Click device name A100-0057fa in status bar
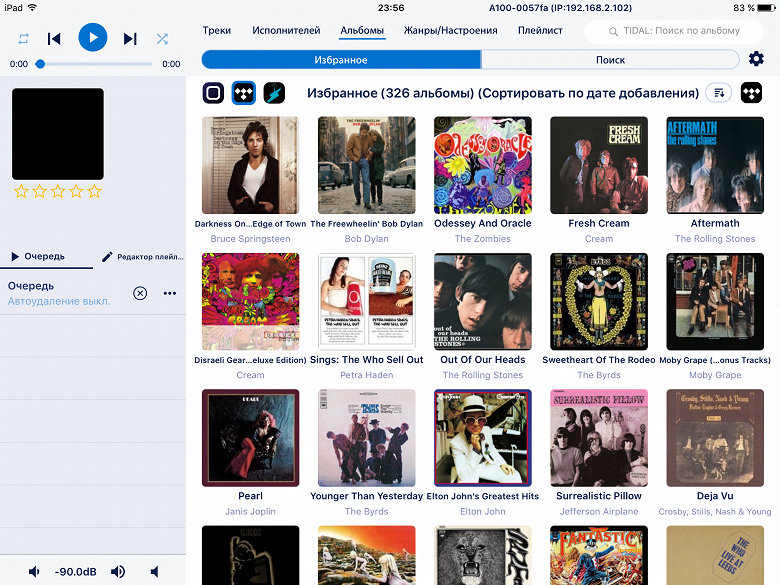 [x=561, y=8]
